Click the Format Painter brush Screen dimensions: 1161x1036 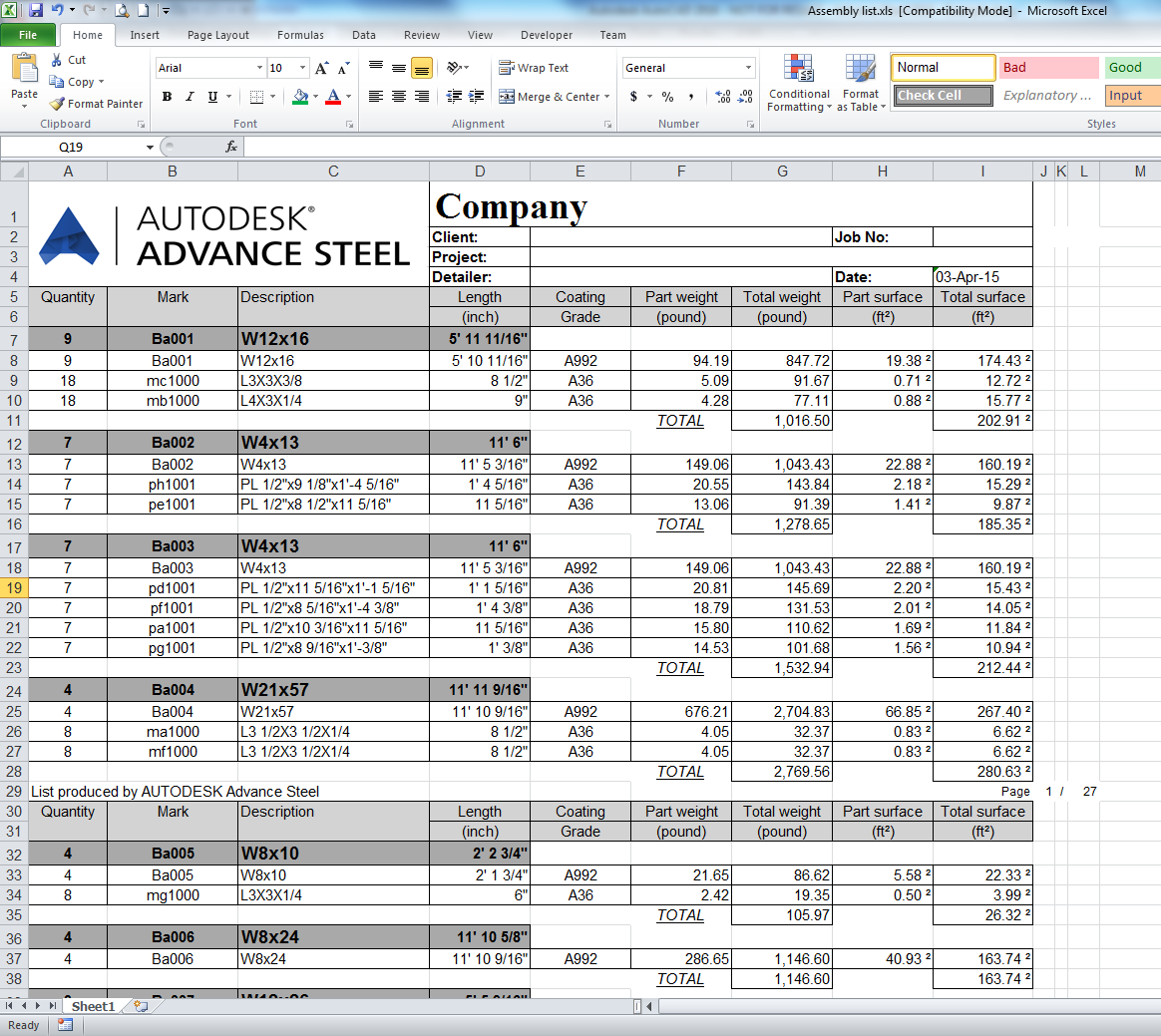(57, 104)
